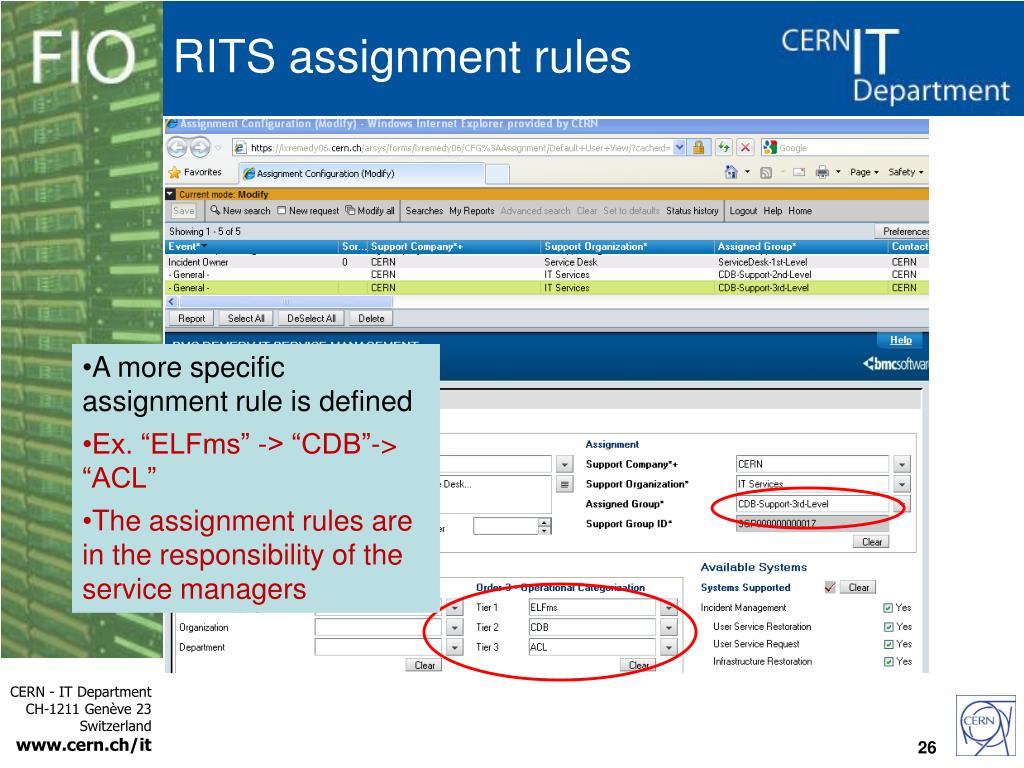Click Clear button under Support Group ID
The width and height of the screenshot is (1024, 768).
(872, 542)
